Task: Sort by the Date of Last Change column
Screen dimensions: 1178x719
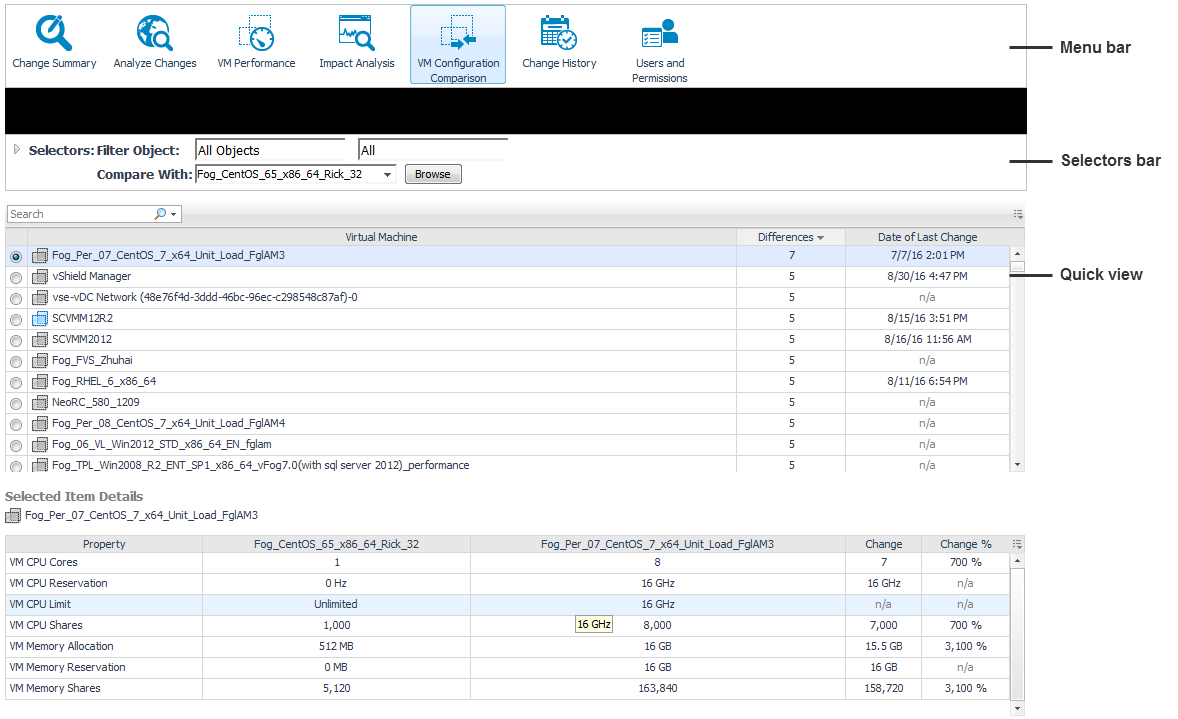Action: [927, 237]
